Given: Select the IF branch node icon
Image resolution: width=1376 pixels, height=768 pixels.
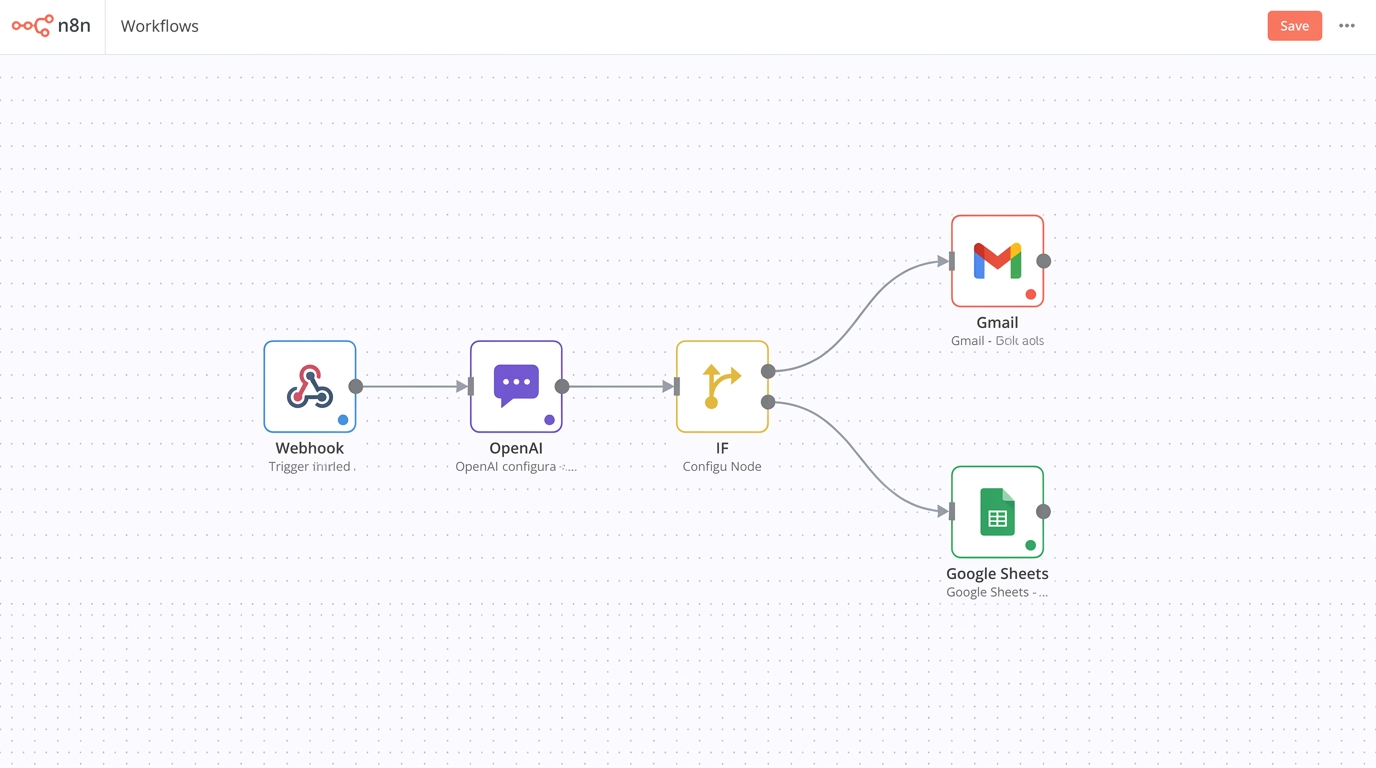Looking at the screenshot, I should click(722, 386).
